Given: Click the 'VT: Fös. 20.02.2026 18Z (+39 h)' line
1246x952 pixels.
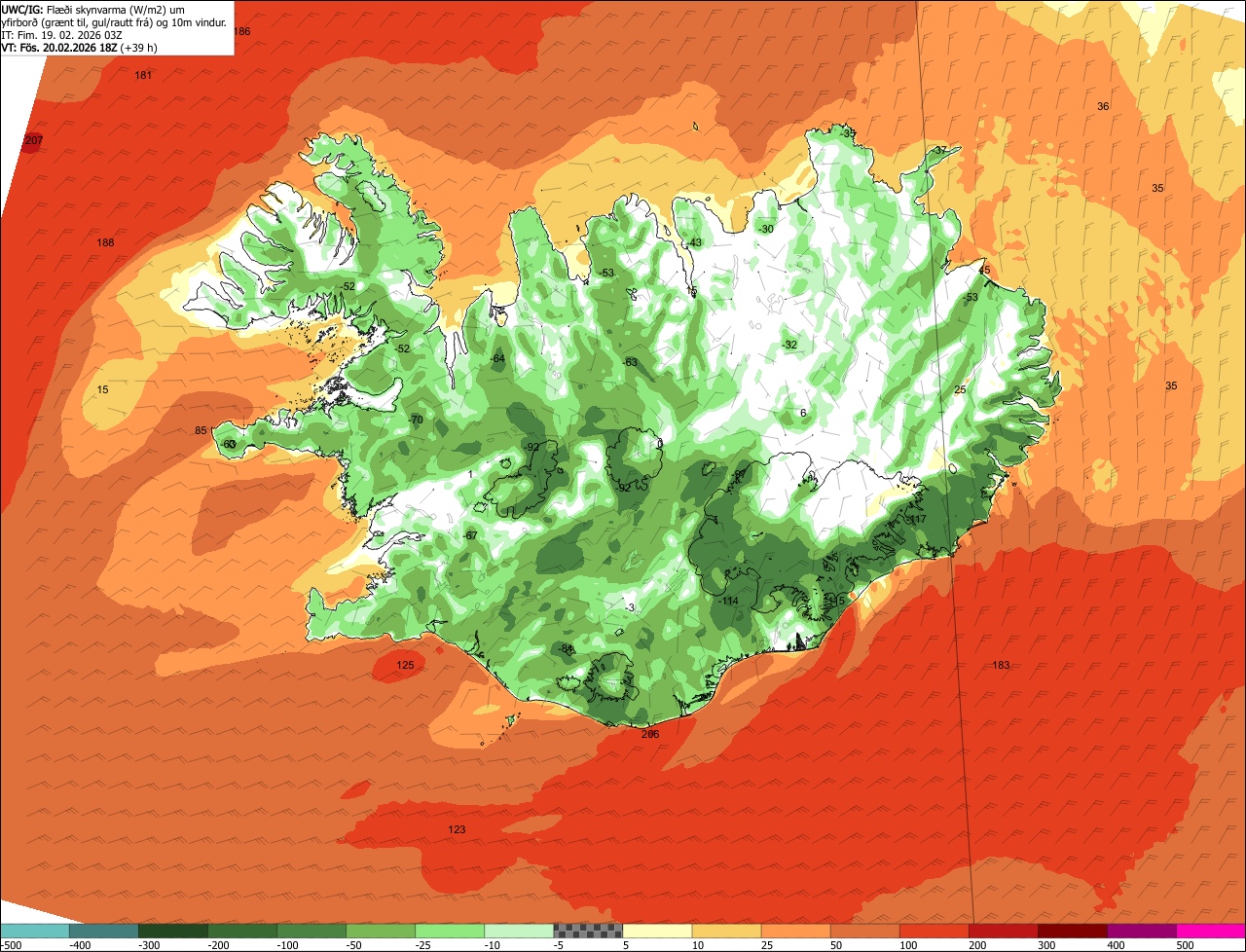Looking at the screenshot, I should [x=80, y=47].
